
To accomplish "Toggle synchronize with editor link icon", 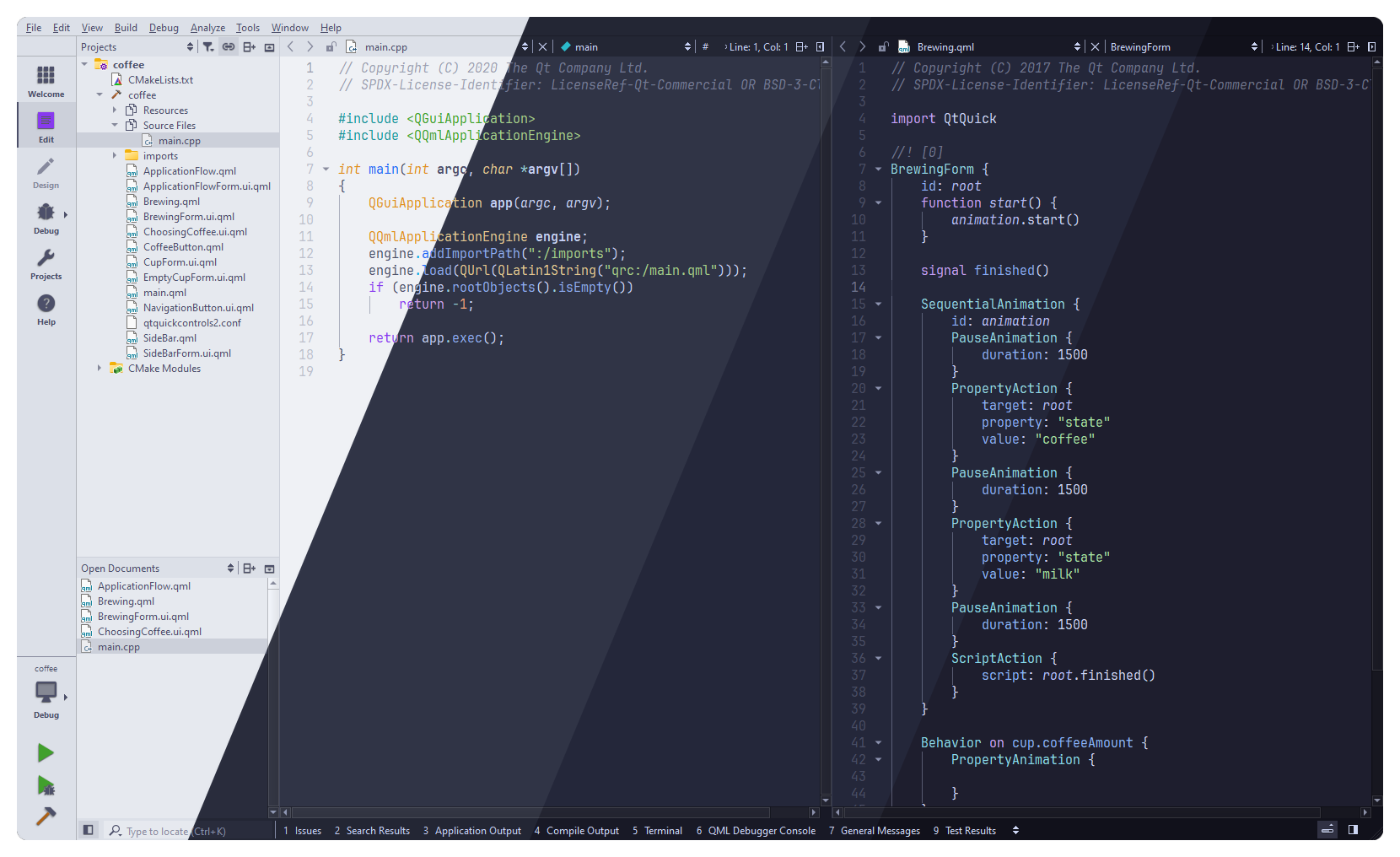I will tap(229, 47).
